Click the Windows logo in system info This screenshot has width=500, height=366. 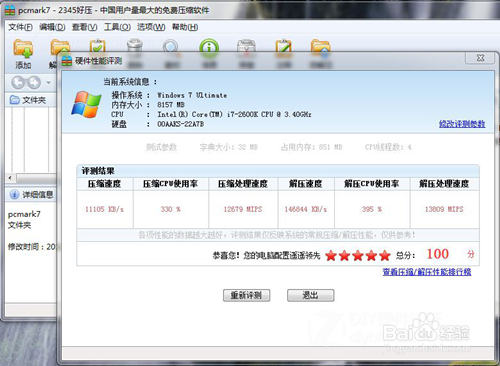[x=86, y=104]
